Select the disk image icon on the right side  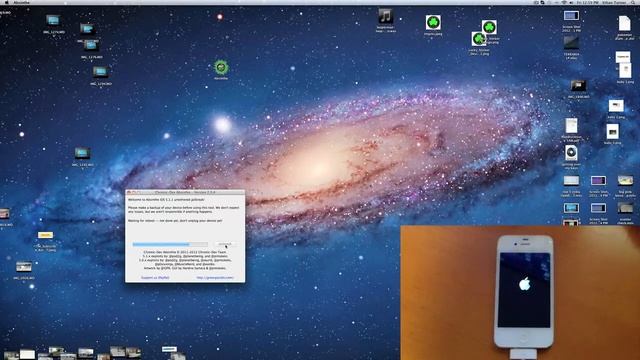tap(571, 153)
